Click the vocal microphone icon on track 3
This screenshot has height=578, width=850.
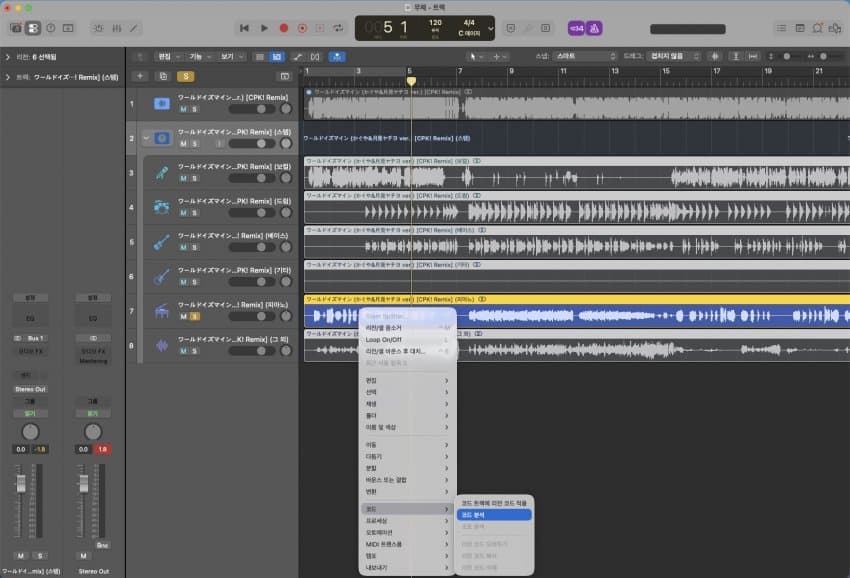161,173
